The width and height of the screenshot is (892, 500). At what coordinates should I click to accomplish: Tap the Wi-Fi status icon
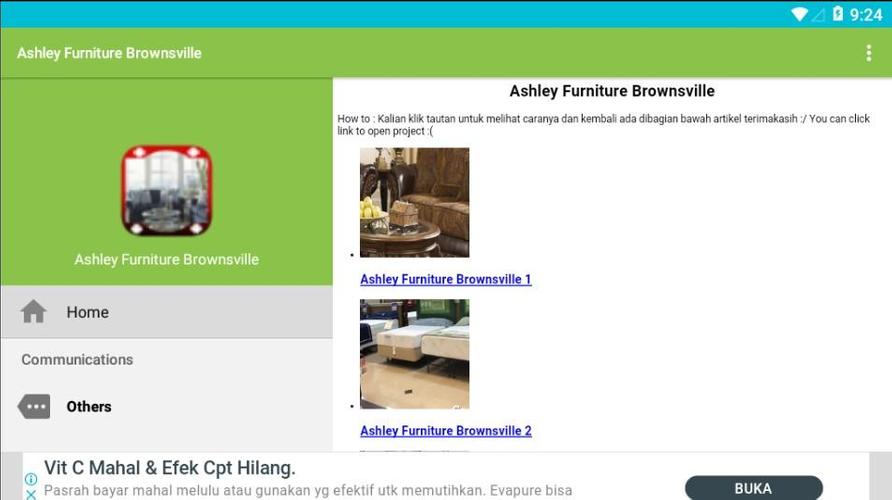pos(800,14)
